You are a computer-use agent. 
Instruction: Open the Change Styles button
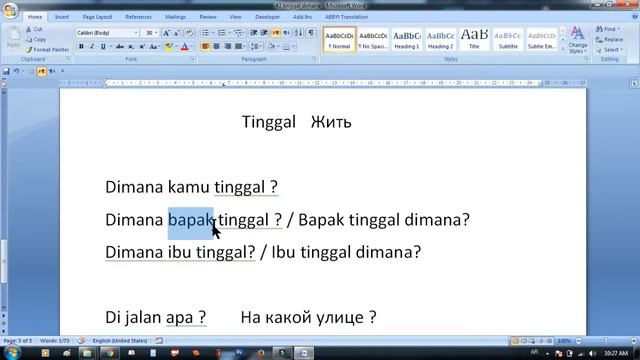point(578,40)
